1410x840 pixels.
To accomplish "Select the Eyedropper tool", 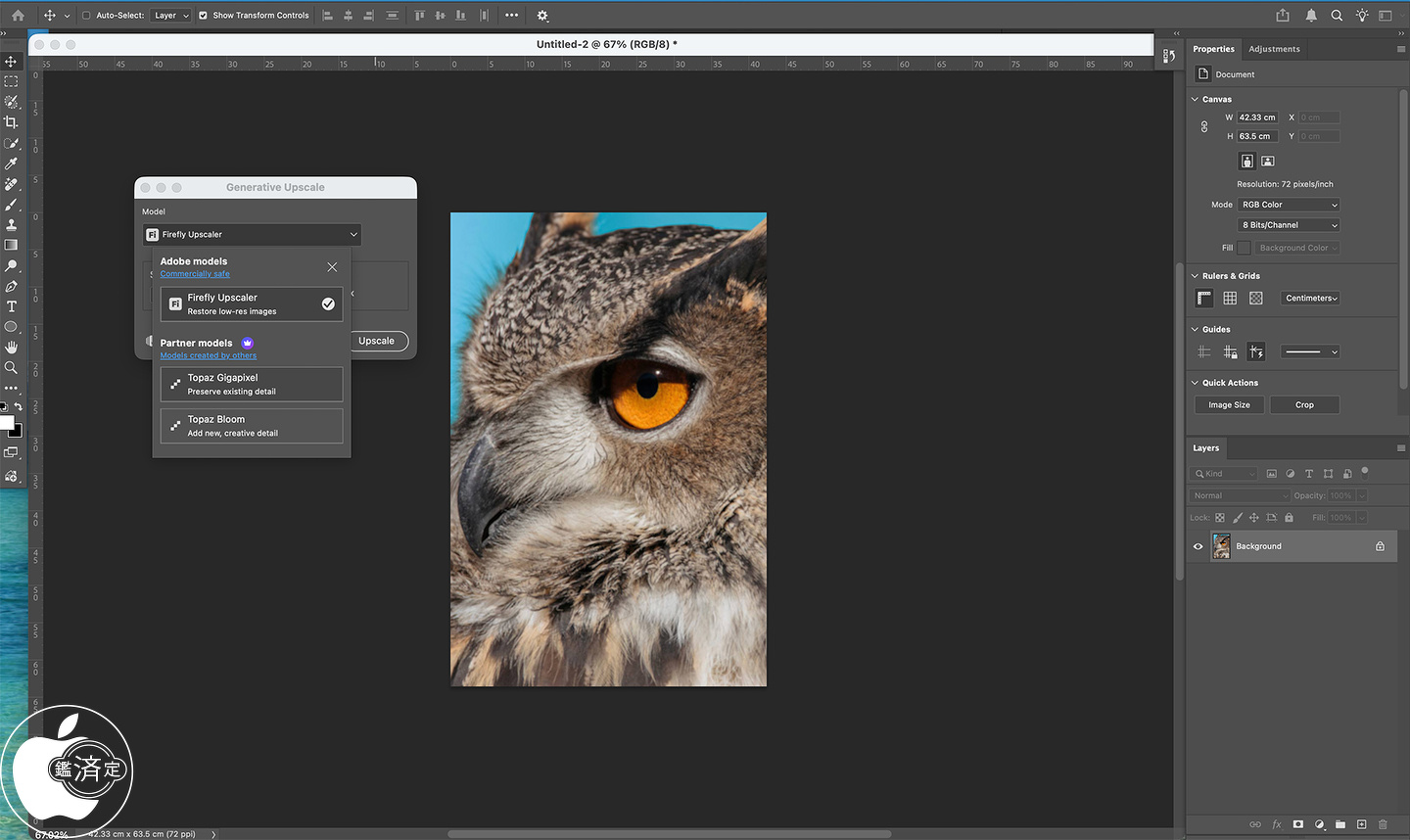I will pos(11,163).
